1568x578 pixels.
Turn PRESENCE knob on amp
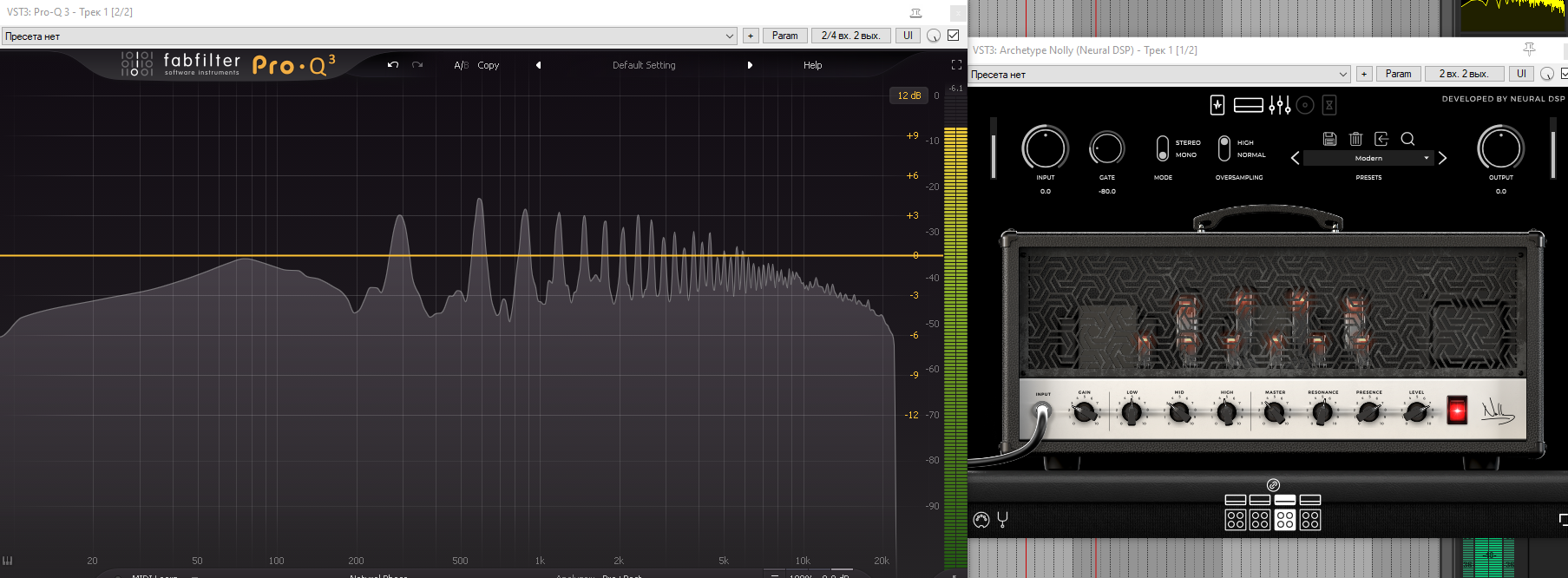coord(1369,412)
